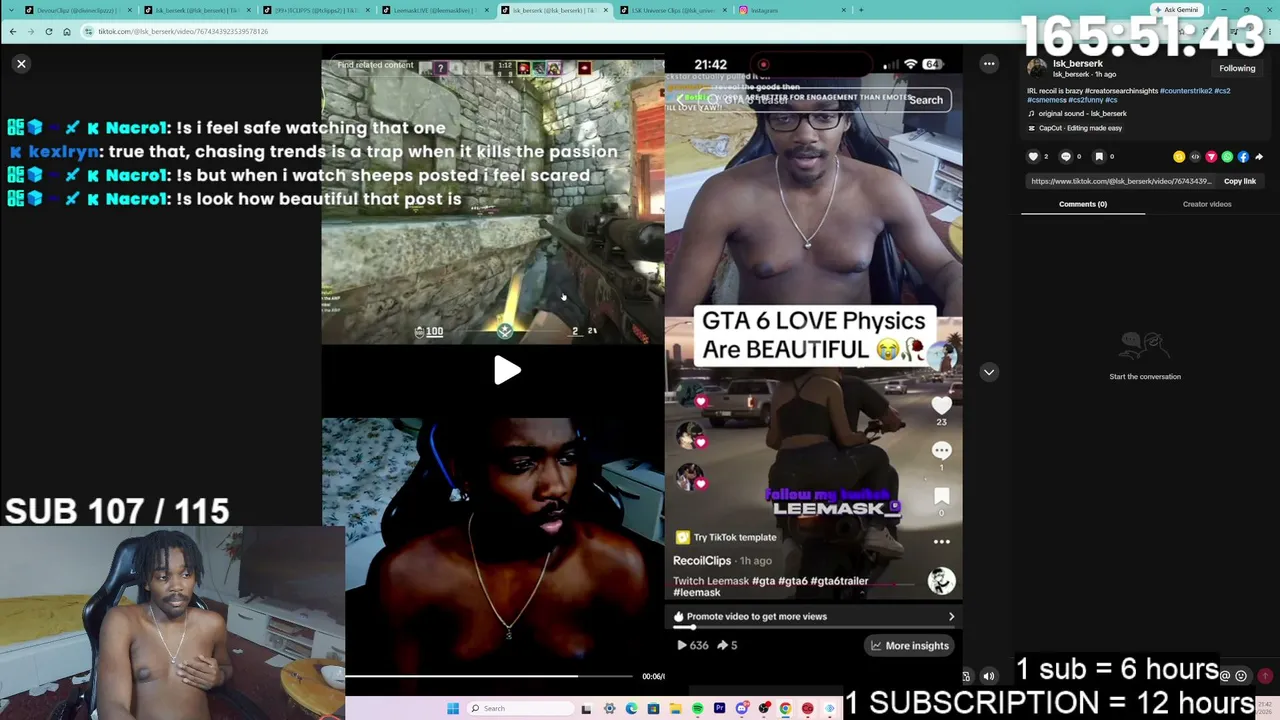
Task: Switch to the Creator videos tab
Action: tap(1207, 204)
